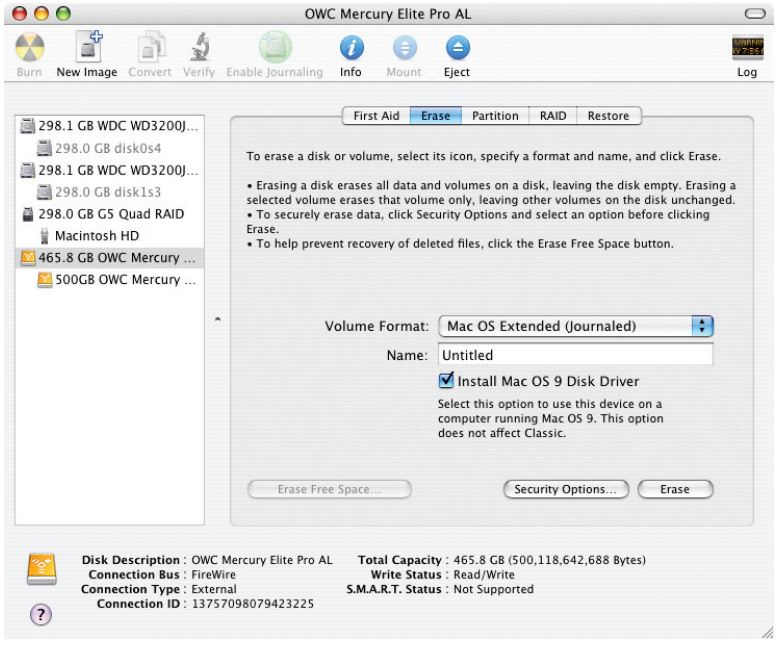
Task: Switch to the Erase tab
Action: point(436,116)
